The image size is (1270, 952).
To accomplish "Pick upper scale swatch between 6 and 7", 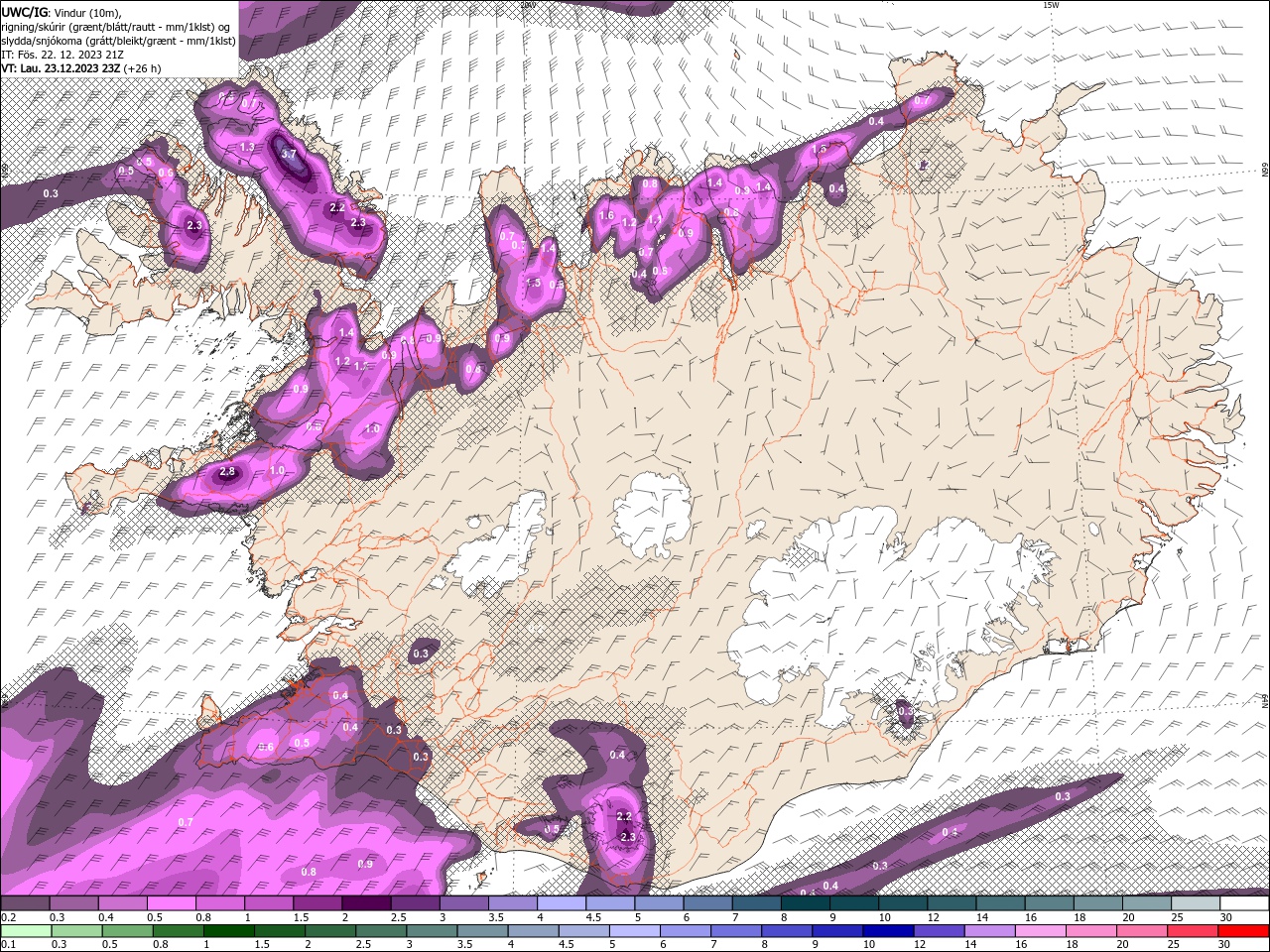I will coord(707,903).
